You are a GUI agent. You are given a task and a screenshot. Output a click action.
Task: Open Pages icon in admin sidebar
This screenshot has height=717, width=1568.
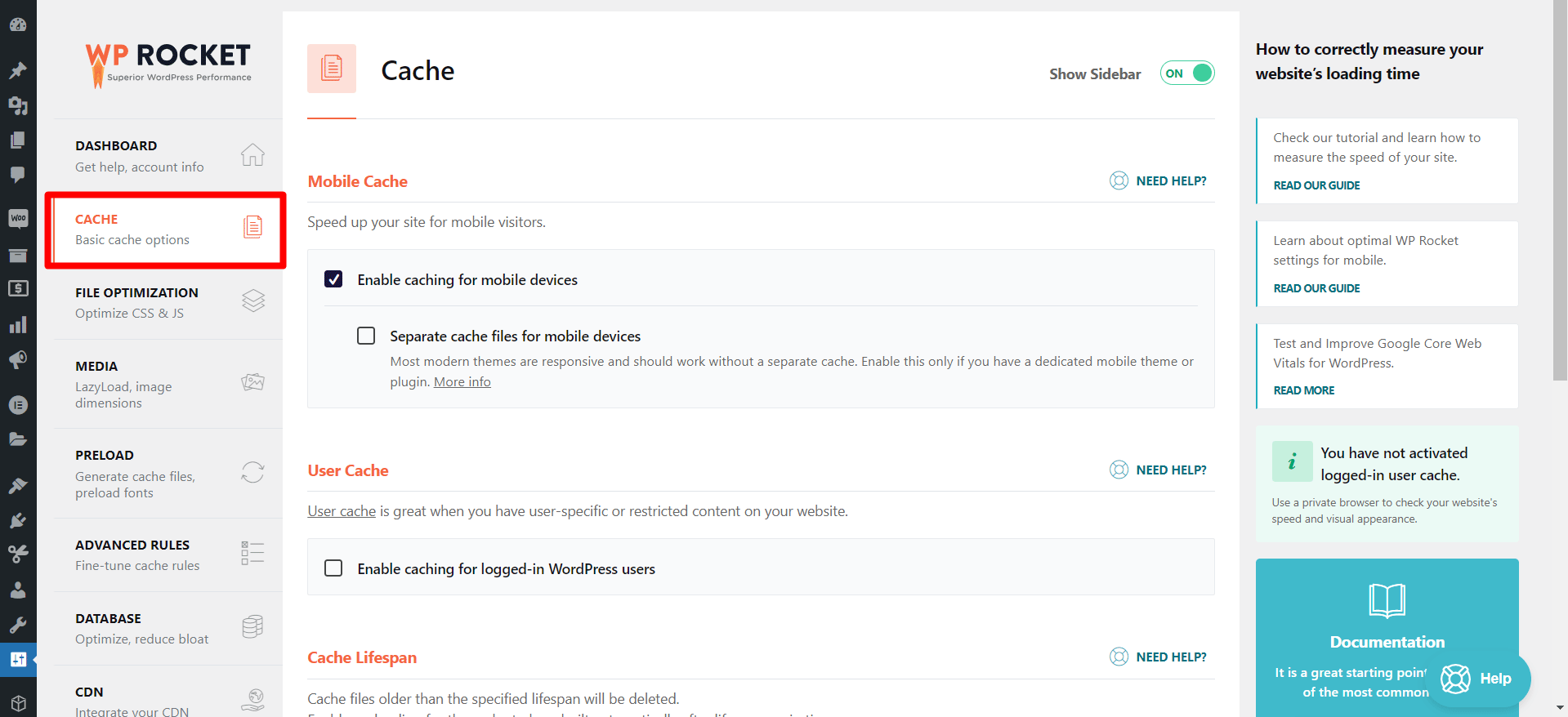point(18,140)
